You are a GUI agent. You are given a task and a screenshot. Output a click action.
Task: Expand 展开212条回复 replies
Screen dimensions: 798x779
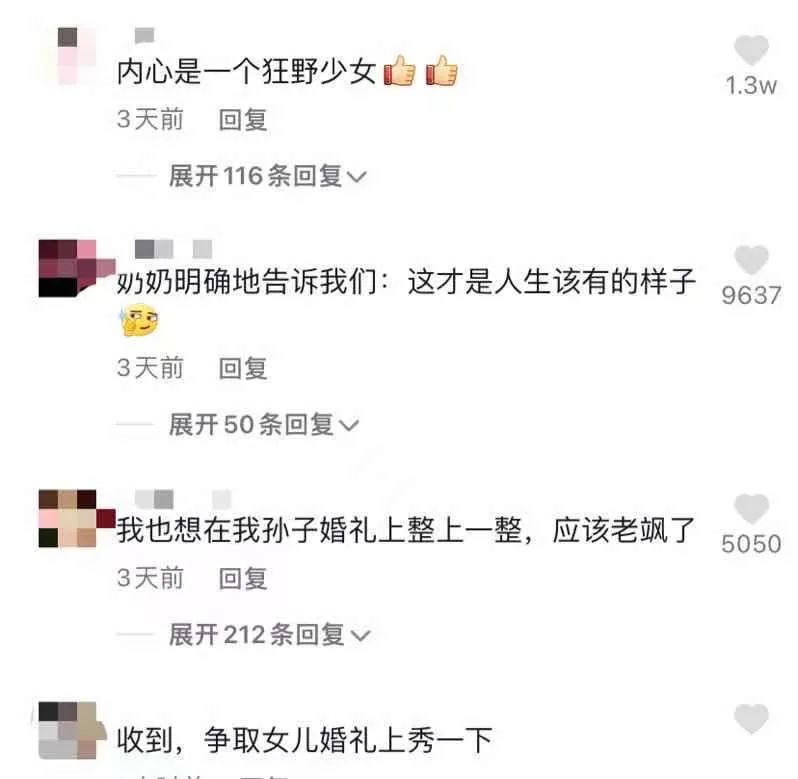pos(269,634)
